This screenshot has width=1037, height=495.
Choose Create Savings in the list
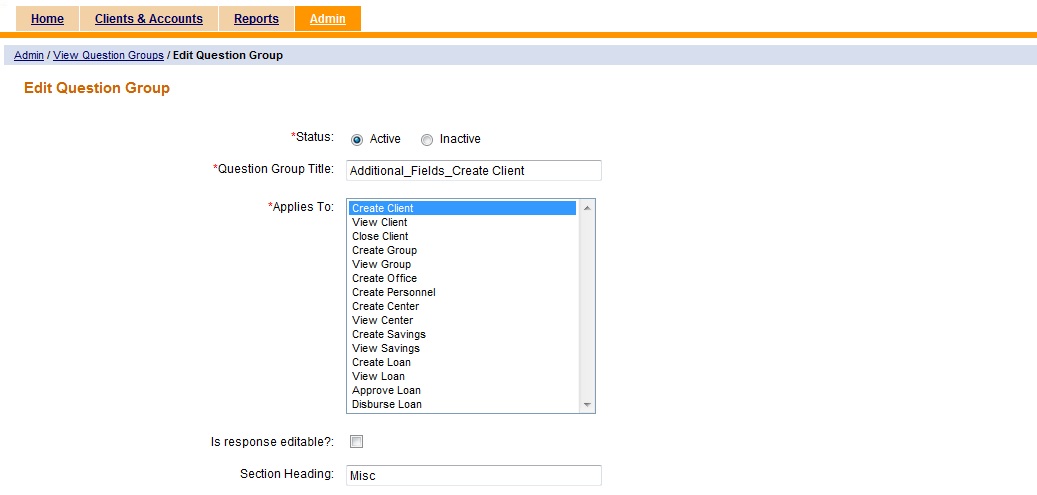coord(388,334)
